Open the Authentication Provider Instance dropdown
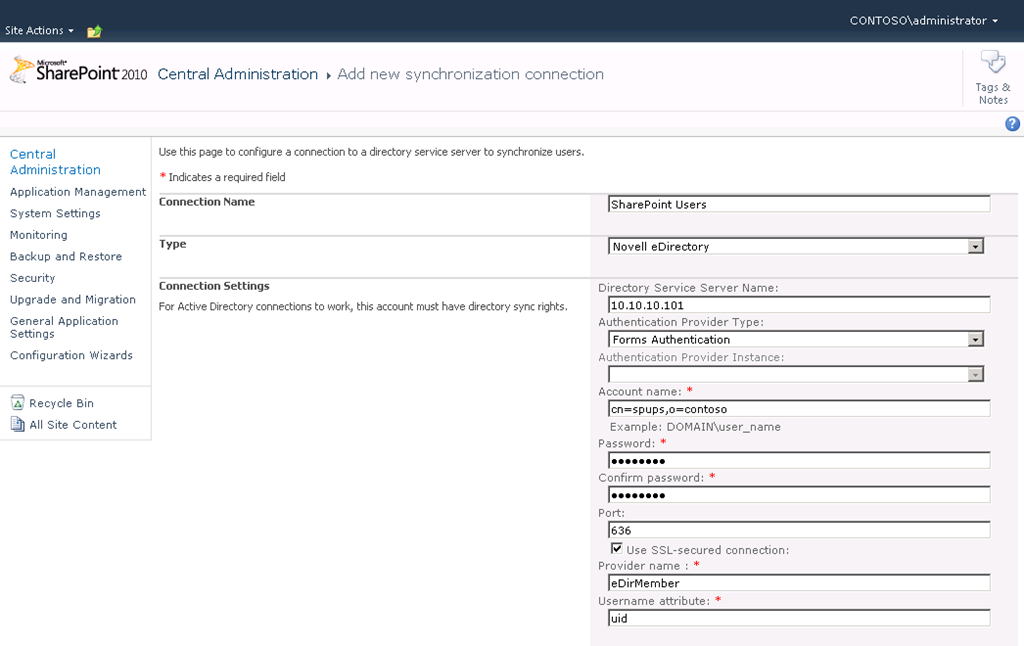Image resolution: width=1024 pixels, height=646 pixels. (x=796, y=374)
